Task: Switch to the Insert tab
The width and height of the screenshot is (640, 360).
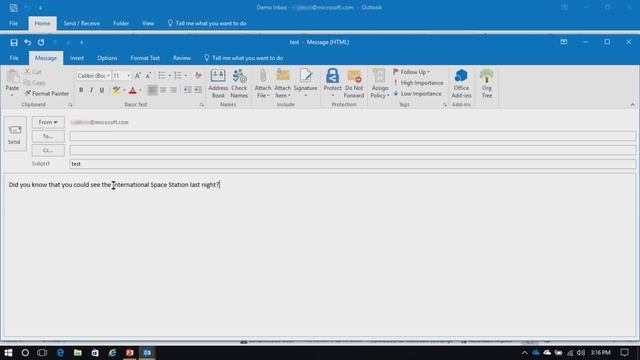Action: tap(77, 58)
